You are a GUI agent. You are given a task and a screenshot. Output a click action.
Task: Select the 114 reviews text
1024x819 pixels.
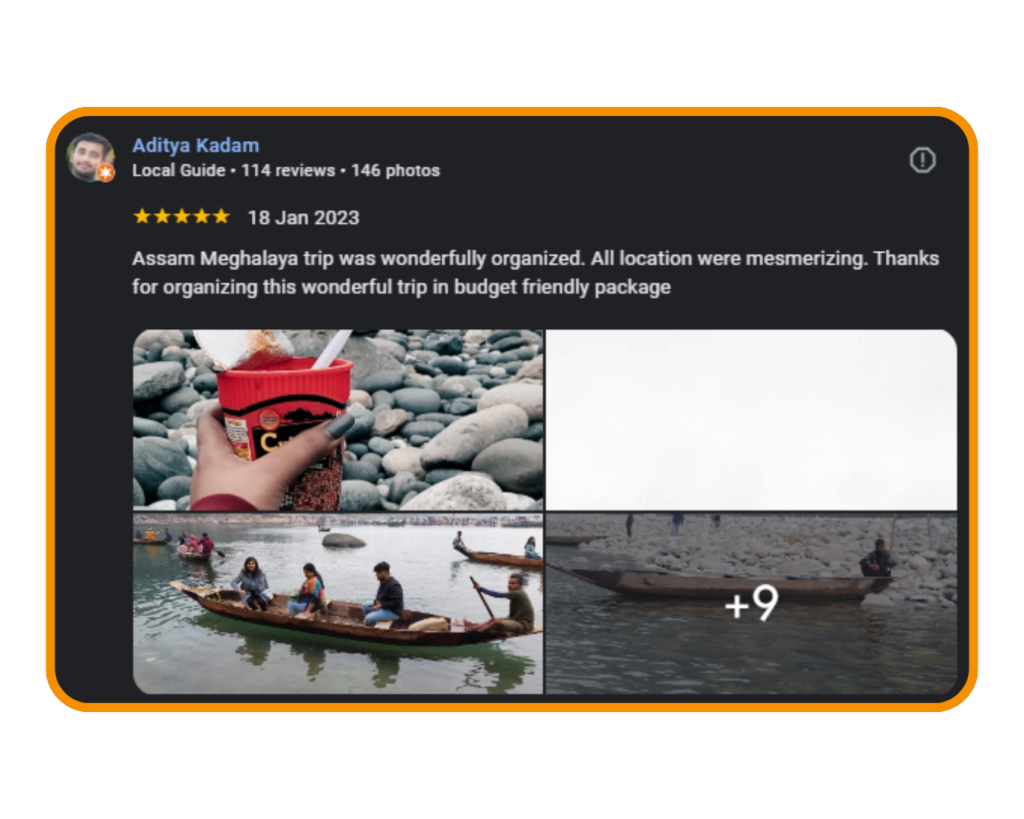pos(288,170)
